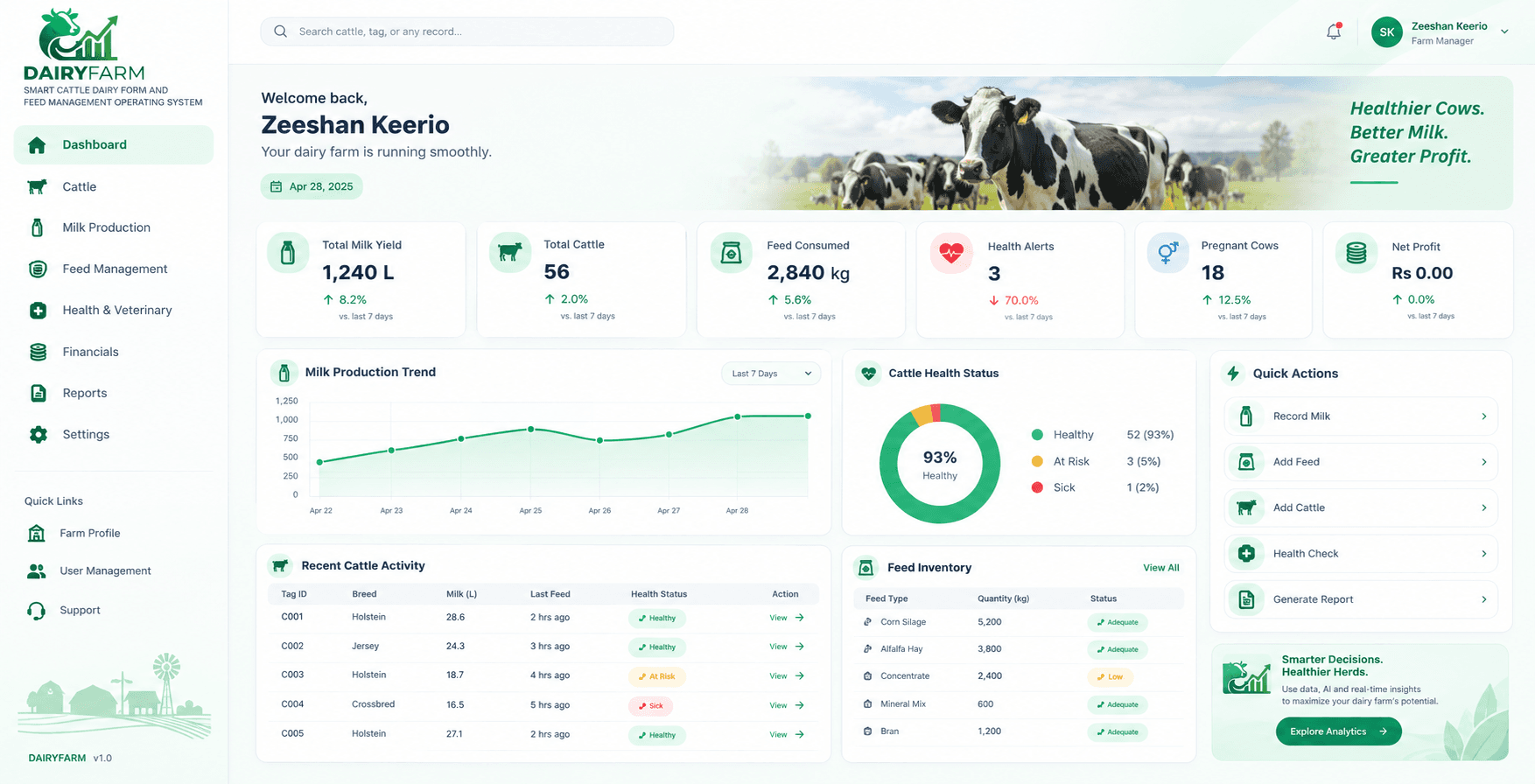Click the Apr 28 point on milk chart
The width and height of the screenshot is (1535, 784).
click(738, 416)
